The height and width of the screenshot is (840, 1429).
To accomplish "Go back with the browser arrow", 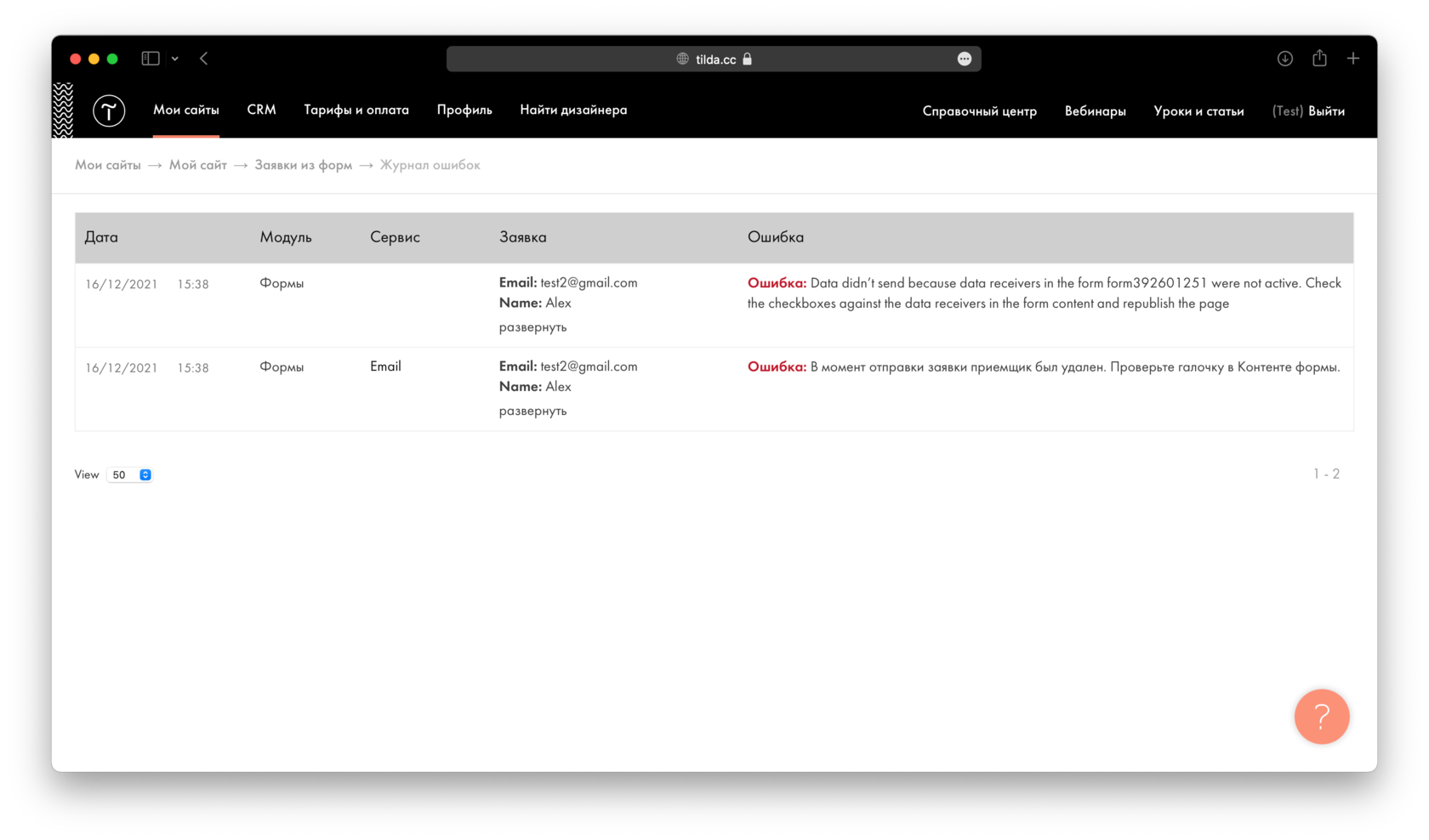I will pyautogui.click(x=204, y=59).
